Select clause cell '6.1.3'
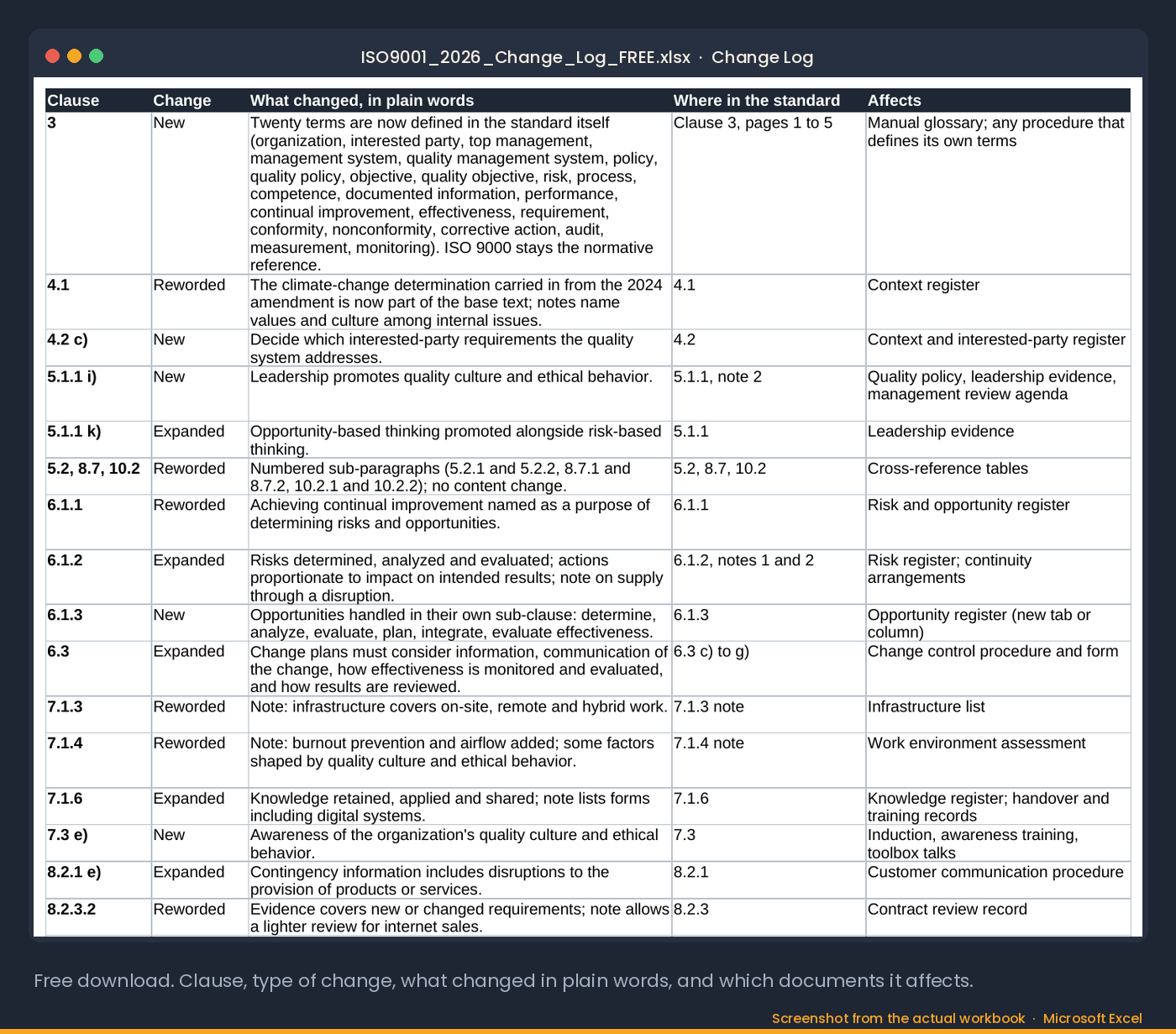Viewport: 1176px width, 1034px height. pyautogui.click(x=98, y=623)
